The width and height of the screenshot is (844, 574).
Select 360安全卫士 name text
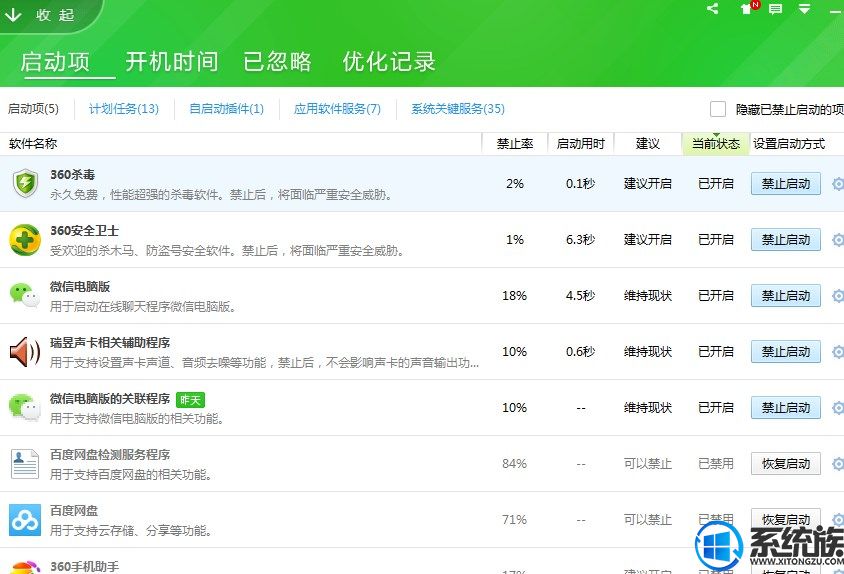click(x=85, y=230)
